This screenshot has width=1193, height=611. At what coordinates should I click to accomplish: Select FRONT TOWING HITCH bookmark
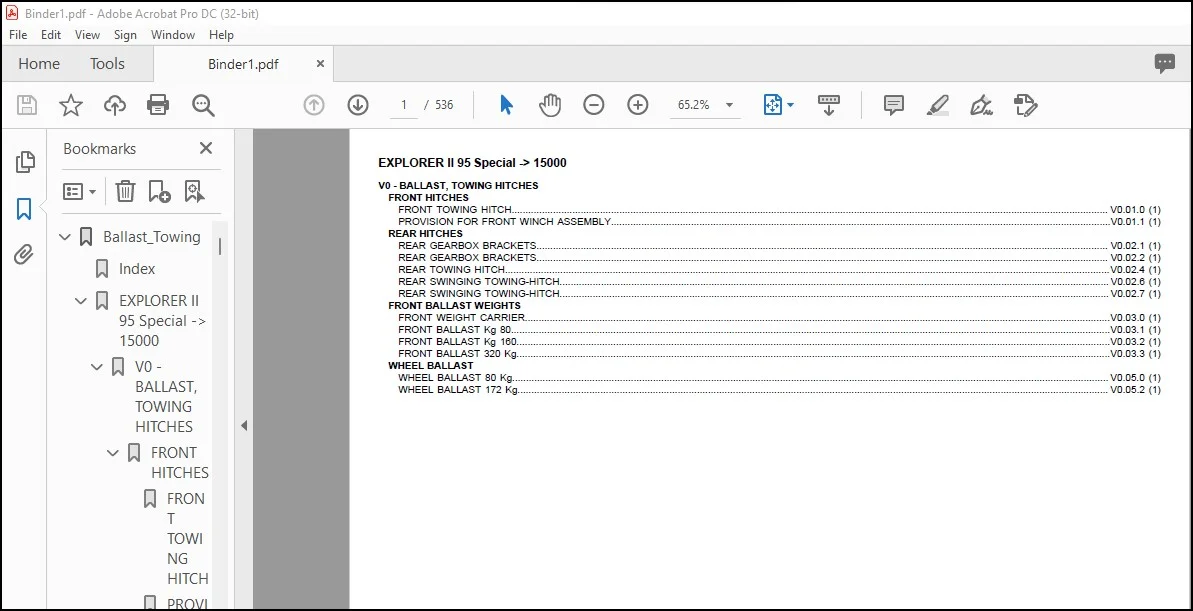coord(187,538)
